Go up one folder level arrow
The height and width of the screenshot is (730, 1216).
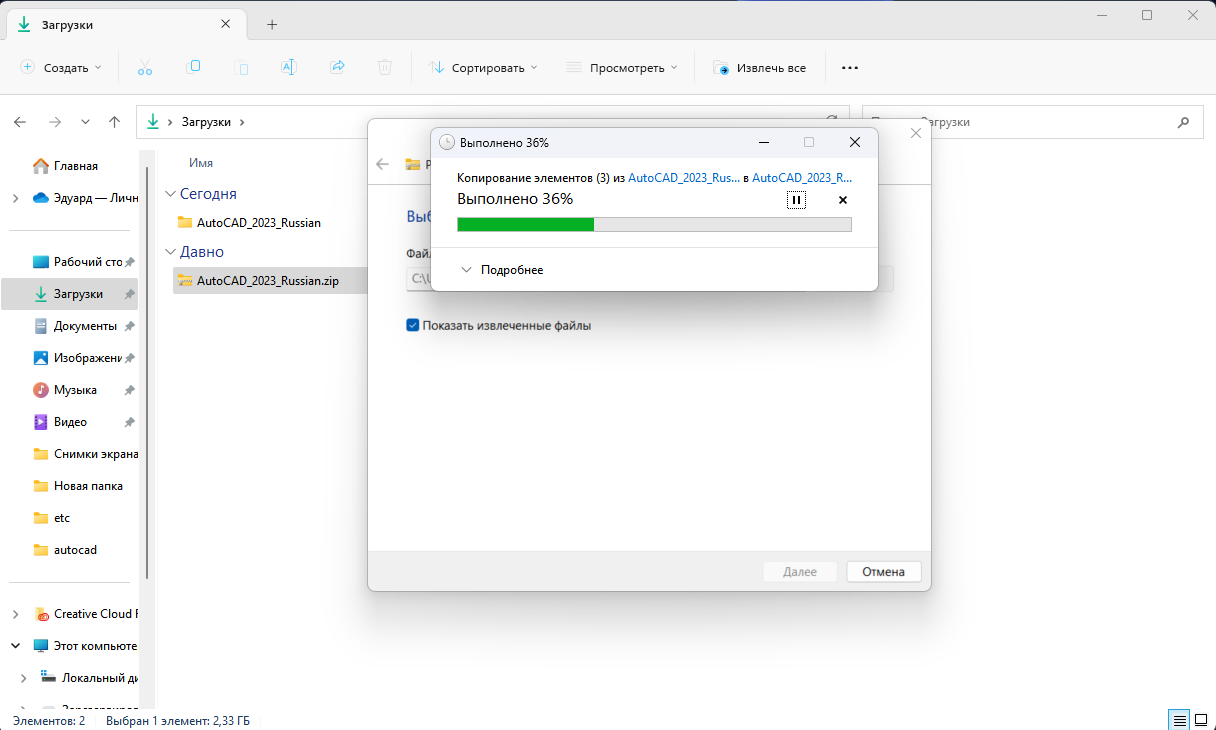coord(115,122)
